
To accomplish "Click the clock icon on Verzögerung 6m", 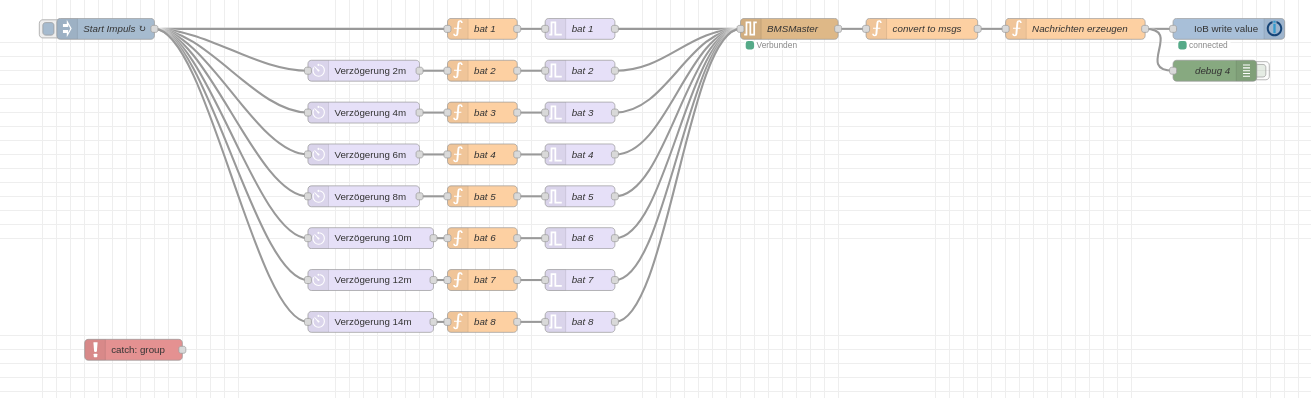I will (318, 155).
